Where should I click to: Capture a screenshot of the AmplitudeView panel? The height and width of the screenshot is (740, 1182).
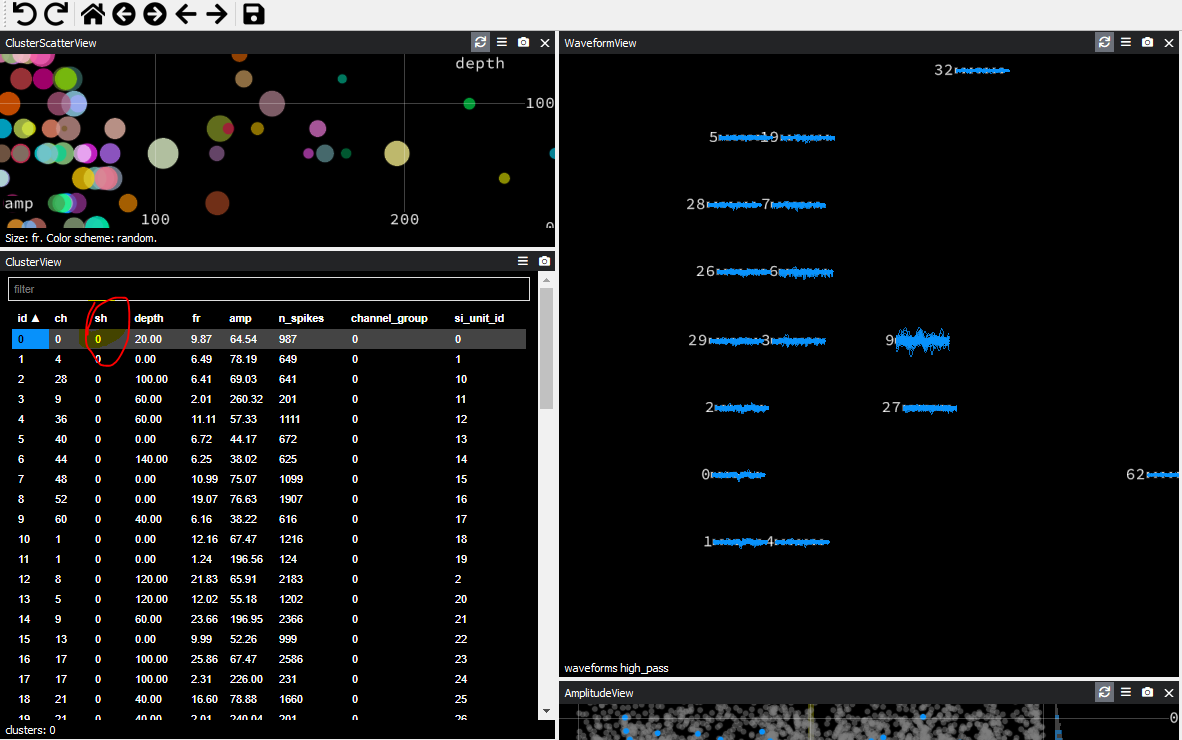1147,692
